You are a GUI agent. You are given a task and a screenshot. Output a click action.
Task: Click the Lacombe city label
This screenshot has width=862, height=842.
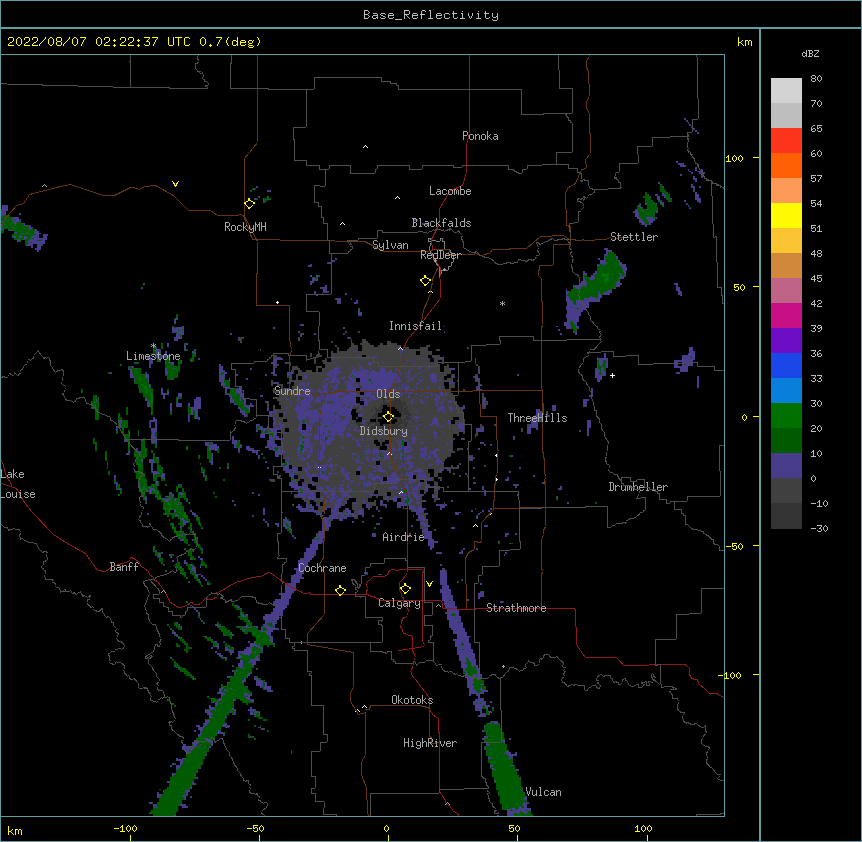450,191
